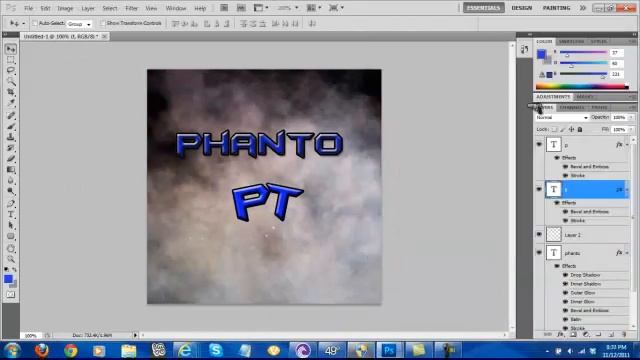Open the Layer menu

point(88,8)
